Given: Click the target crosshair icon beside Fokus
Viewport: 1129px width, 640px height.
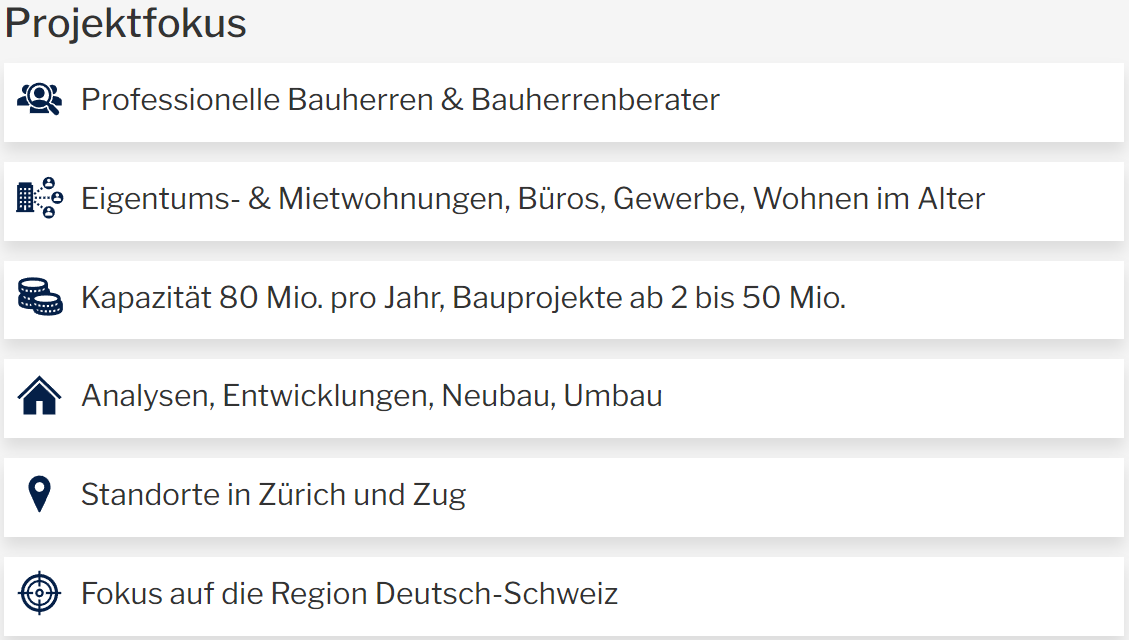Looking at the screenshot, I should 40,594.
